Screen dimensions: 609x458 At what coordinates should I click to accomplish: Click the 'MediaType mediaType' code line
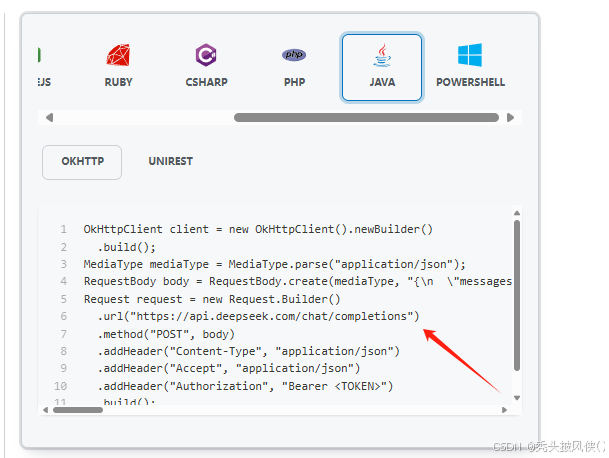pyautogui.click(x=275, y=265)
